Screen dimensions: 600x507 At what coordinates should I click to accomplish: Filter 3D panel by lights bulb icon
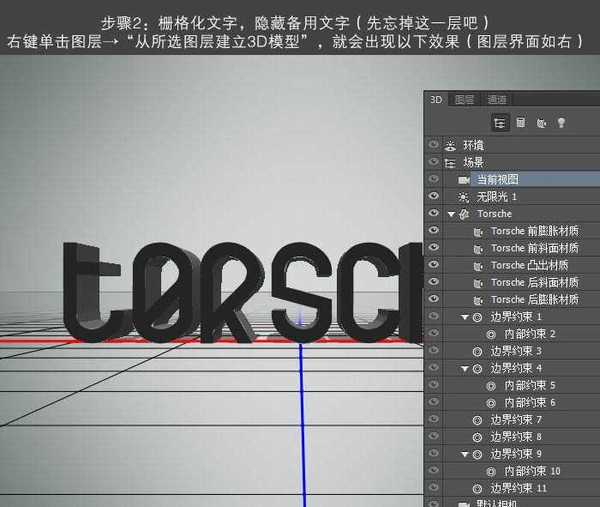(x=562, y=122)
